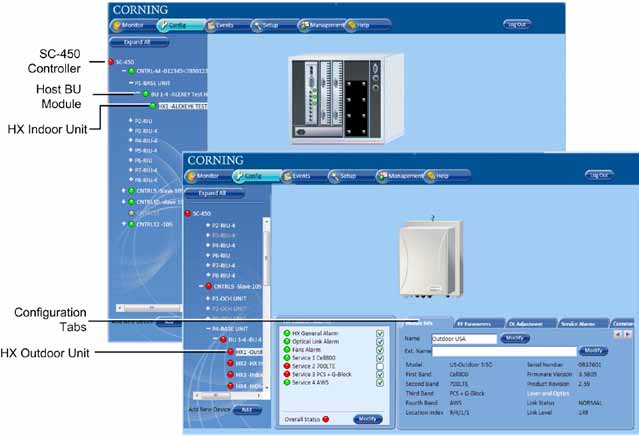Collapse CNTRL5 Slave 105 in front window
The image size is (639, 436).
click(x=201, y=286)
